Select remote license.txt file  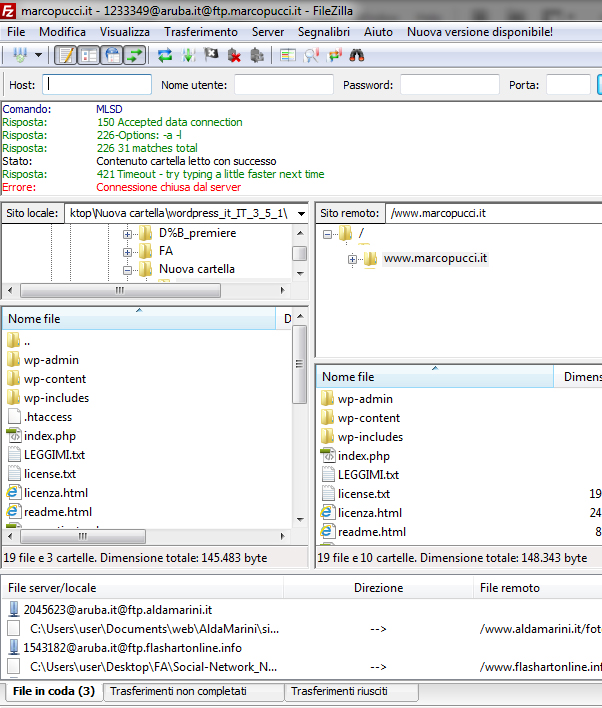pos(364,494)
